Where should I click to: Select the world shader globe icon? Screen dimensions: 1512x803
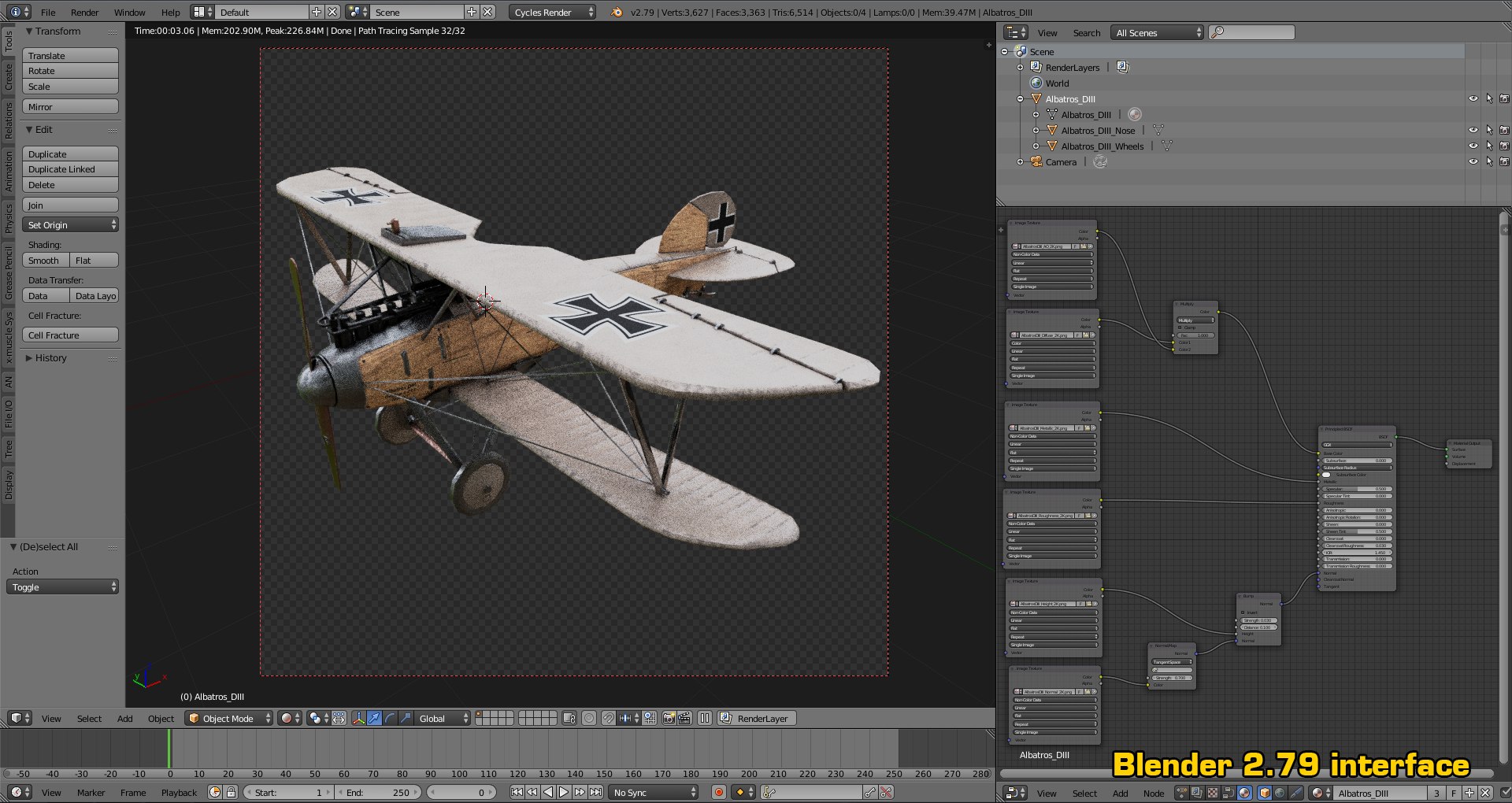click(x=1280, y=793)
